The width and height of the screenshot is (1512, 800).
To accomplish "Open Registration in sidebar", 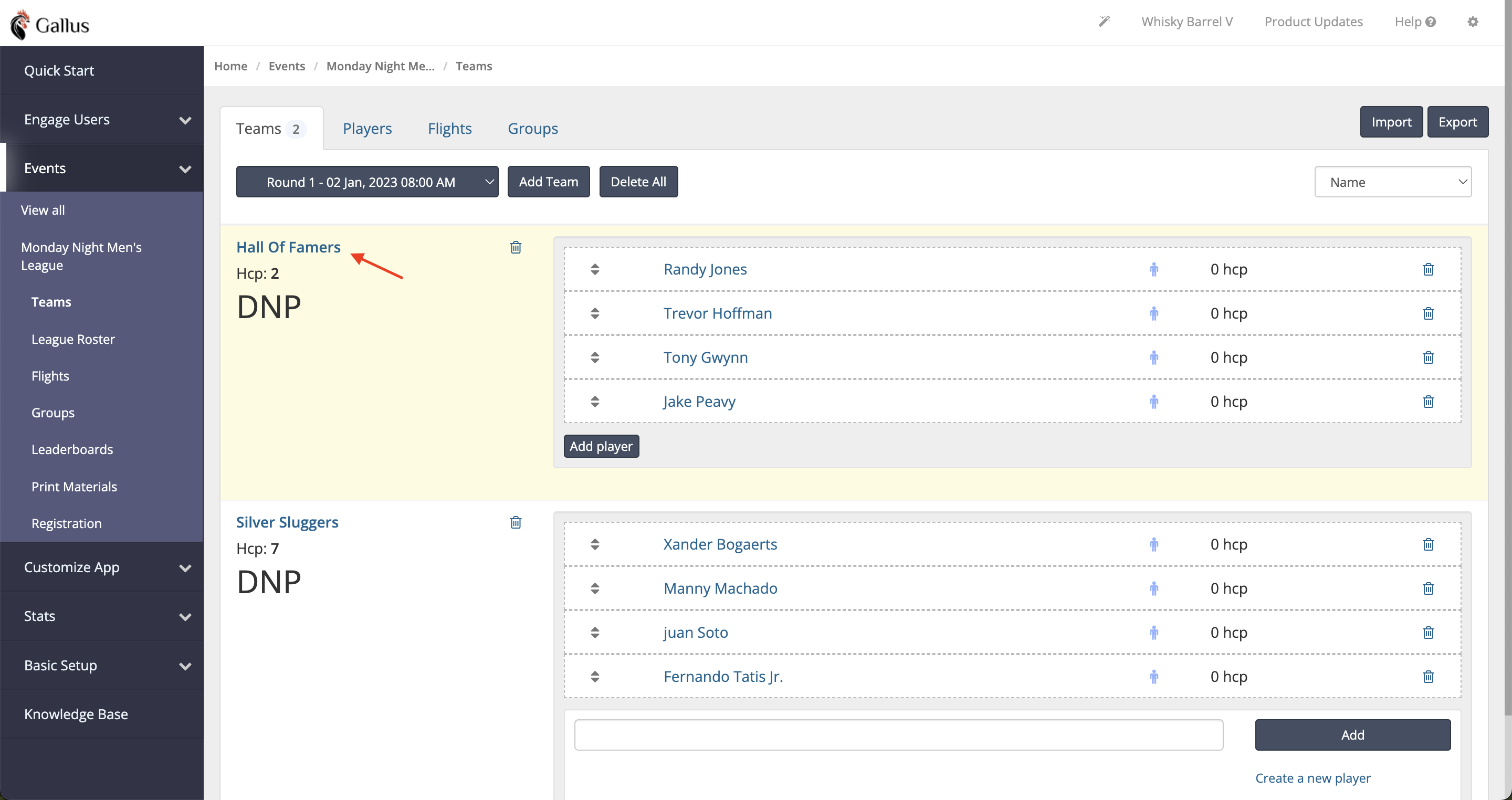I will 66,523.
